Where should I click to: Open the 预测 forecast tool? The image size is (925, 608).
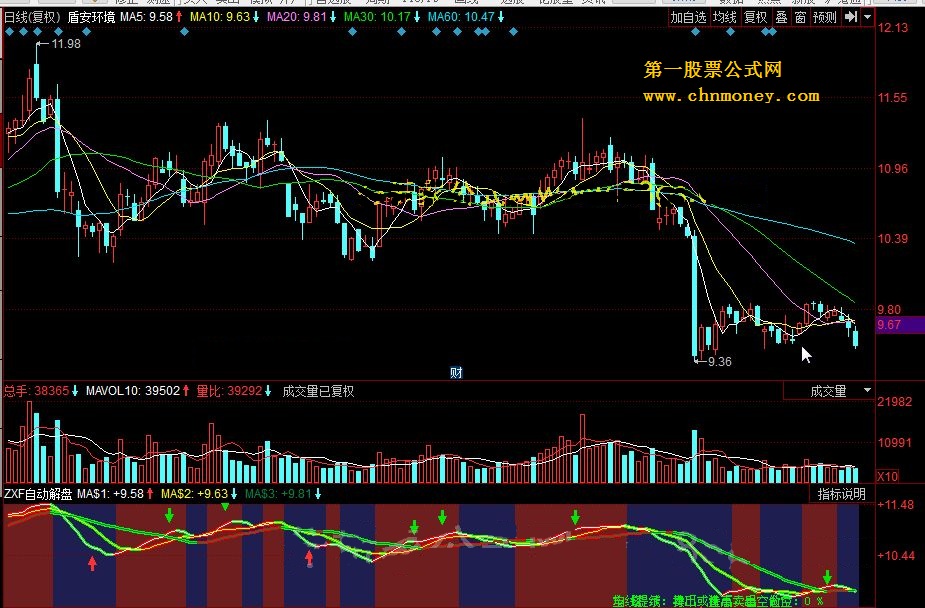(824, 18)
